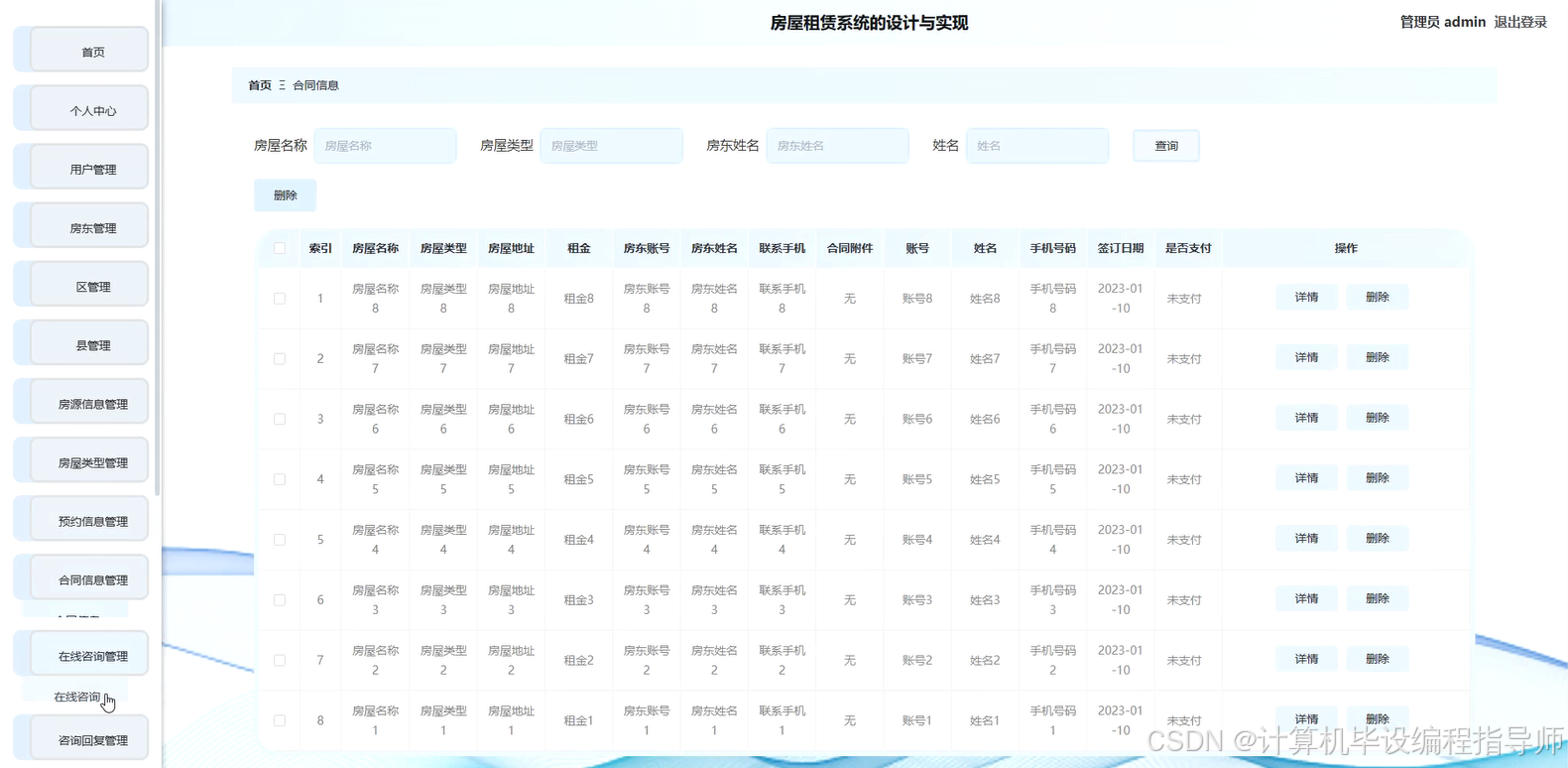
Task: Check the checkbox for row index 2
Action: pyautogui.click(x=280, y=359)
